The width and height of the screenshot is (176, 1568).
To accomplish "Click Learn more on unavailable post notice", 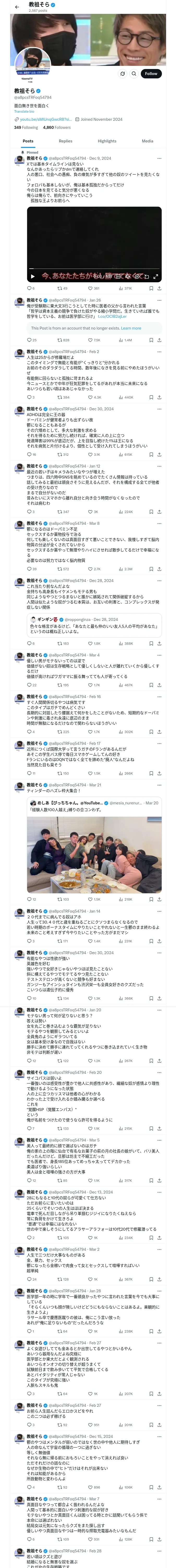I will tap(131, 328).
